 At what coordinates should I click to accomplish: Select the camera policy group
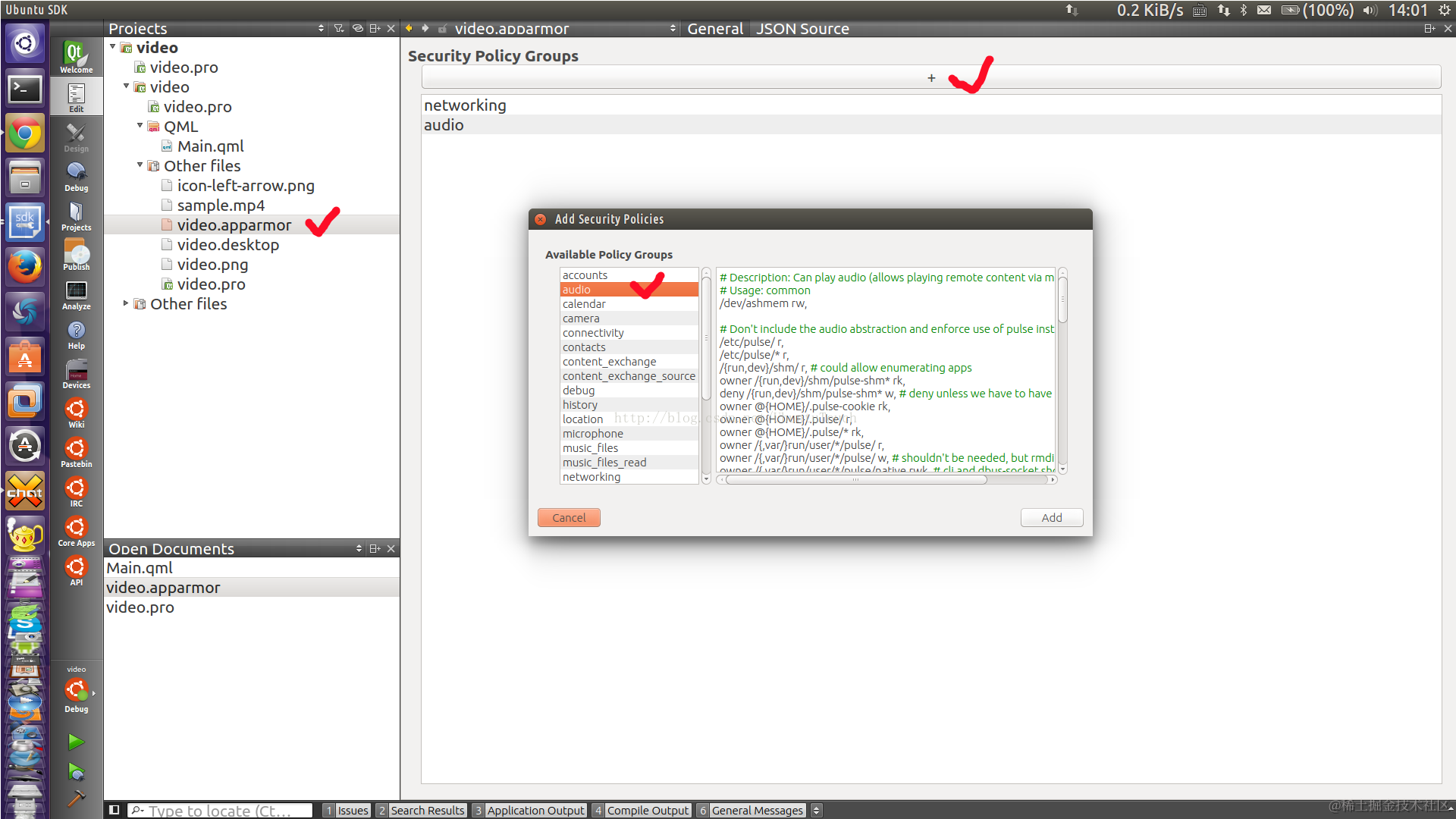tap(581, 318)
